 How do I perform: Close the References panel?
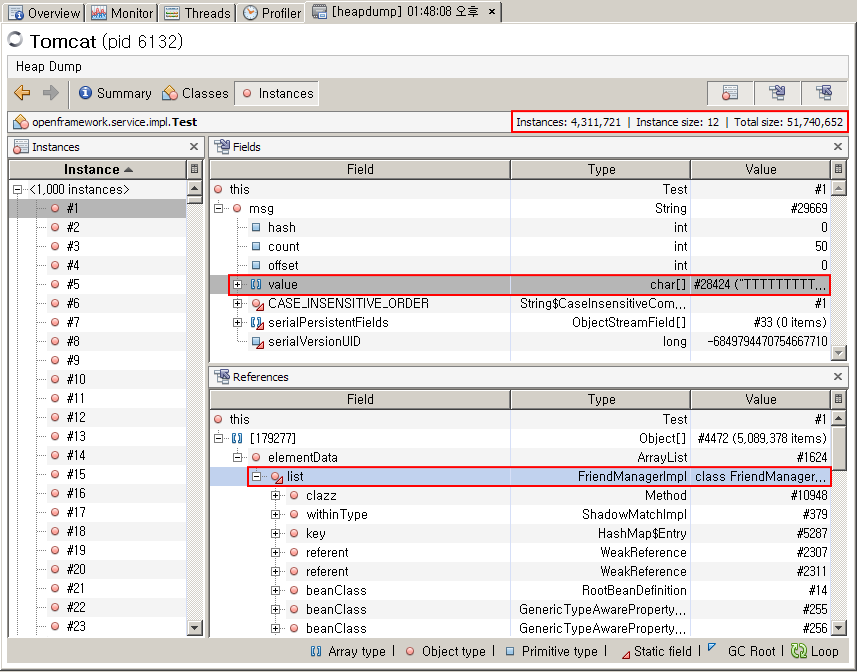838,376
